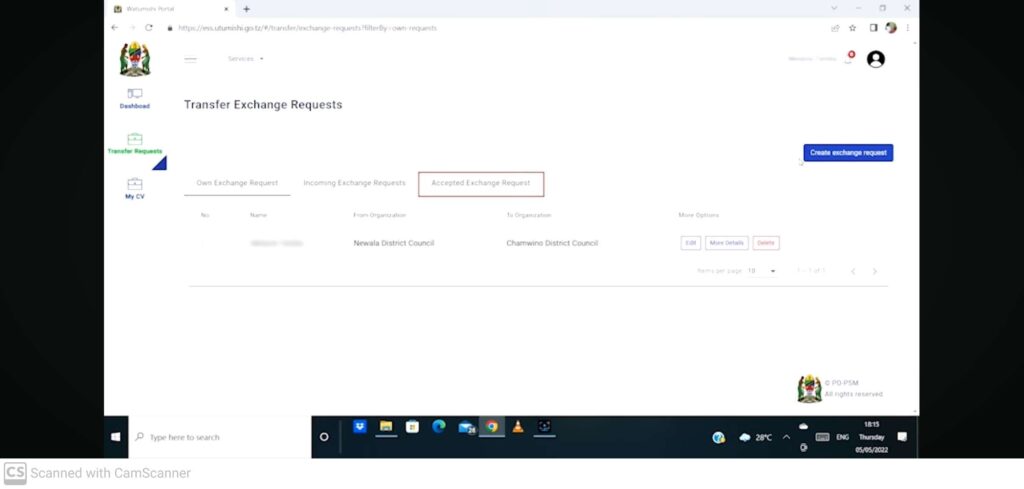
Task: Expand the Services dropdown menu
Action: (245, 59)
